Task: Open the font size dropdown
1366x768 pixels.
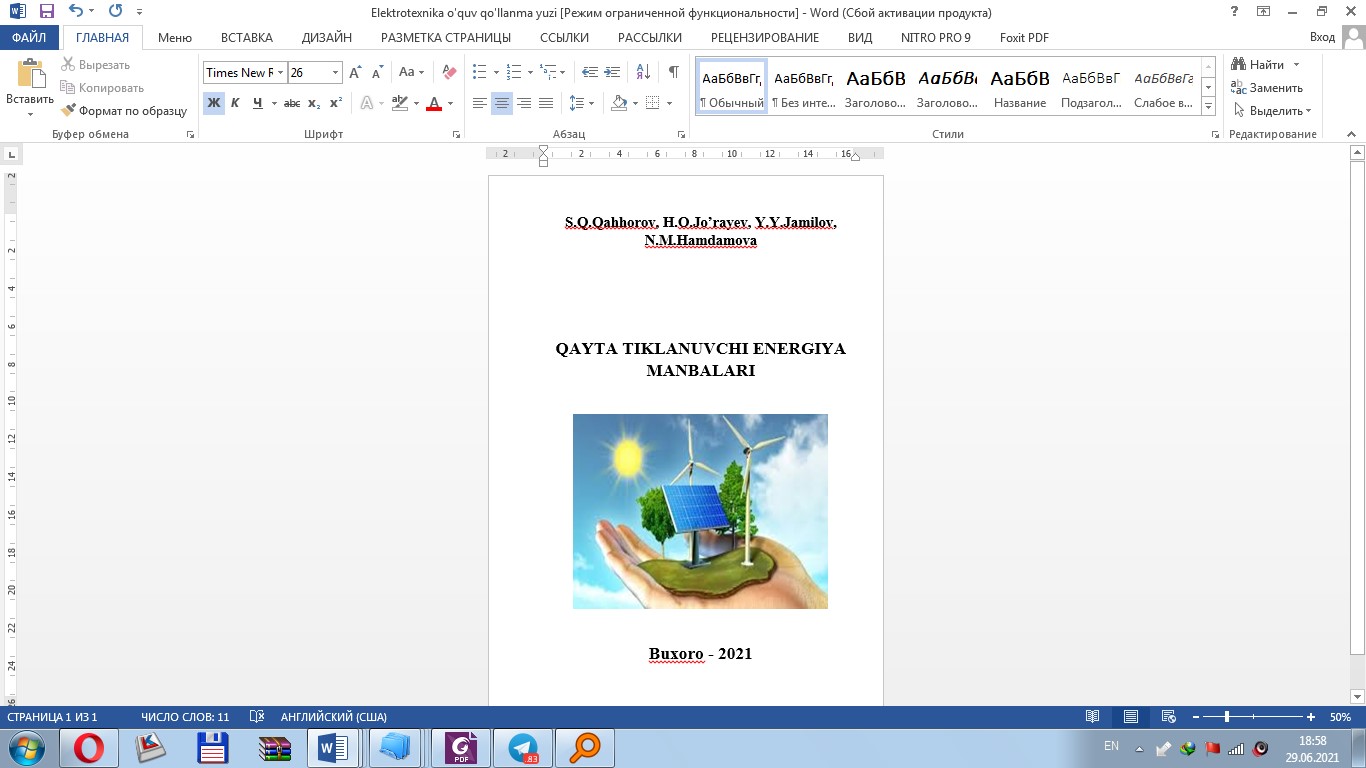Action: tap(335, 73)
